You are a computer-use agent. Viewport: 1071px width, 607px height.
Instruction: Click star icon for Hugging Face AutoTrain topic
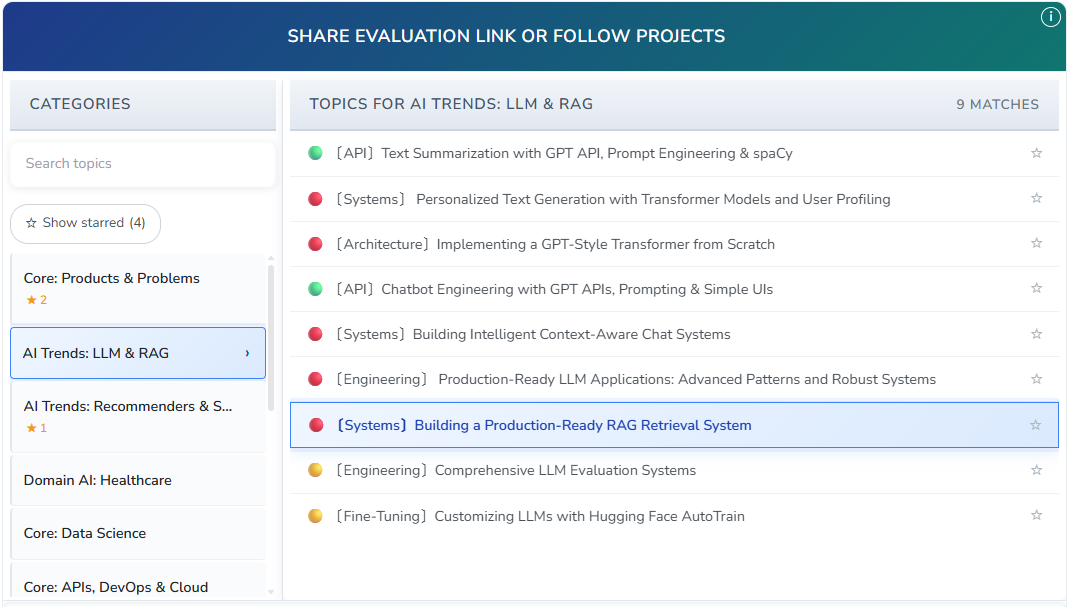click(x=1036, y=516)
